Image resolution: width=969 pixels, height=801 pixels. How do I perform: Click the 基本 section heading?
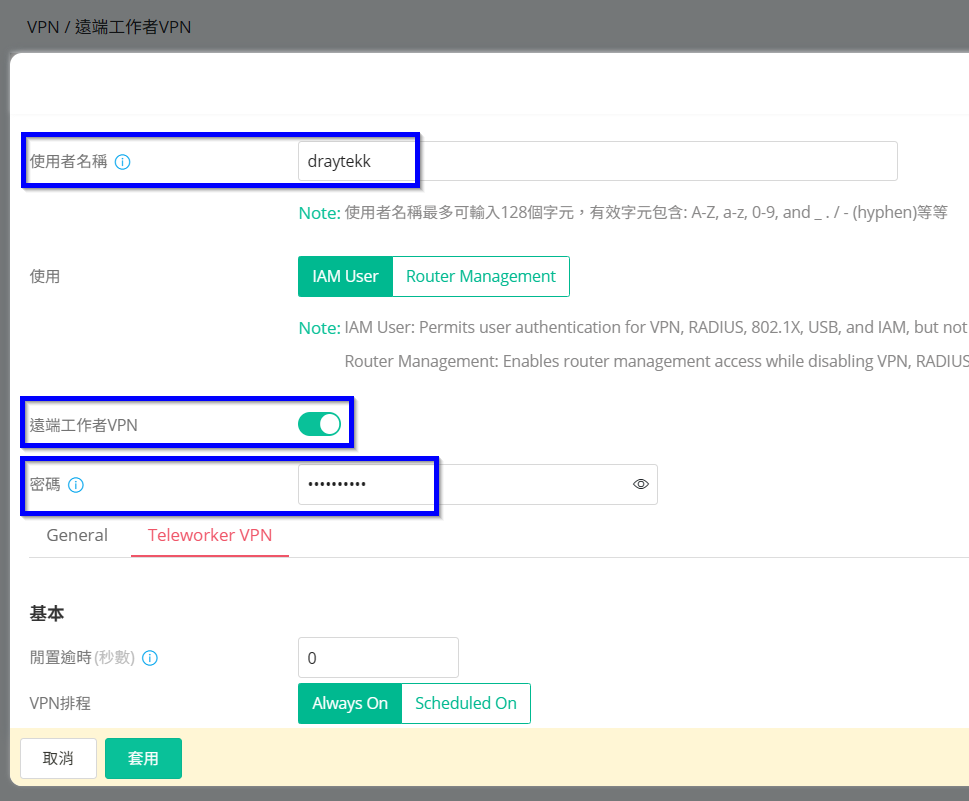pos(46,614)
